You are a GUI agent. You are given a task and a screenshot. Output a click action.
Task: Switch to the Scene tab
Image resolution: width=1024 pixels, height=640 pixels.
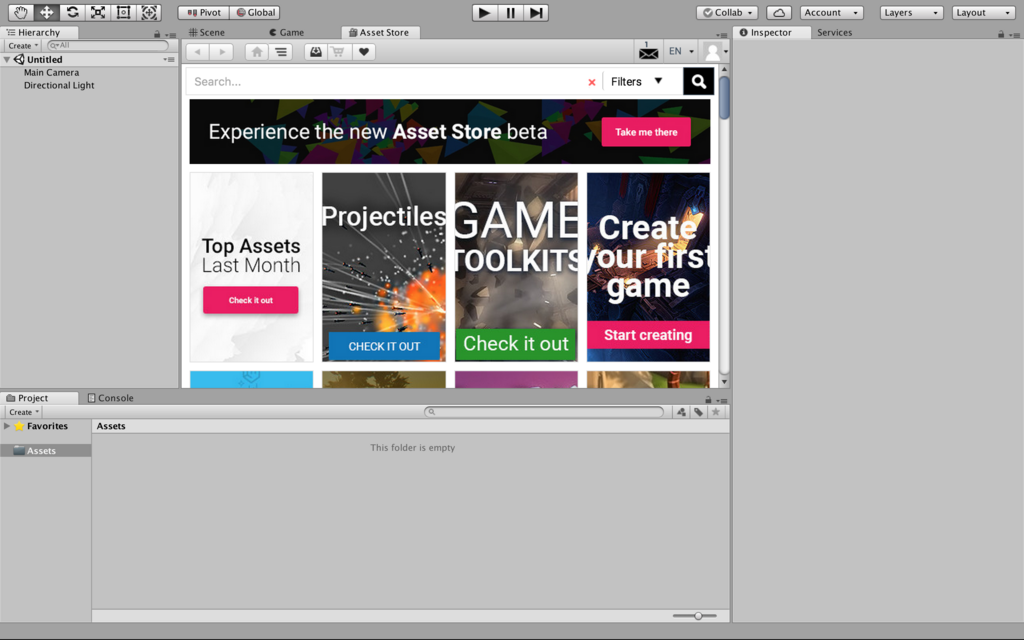[x=206, y=32]
